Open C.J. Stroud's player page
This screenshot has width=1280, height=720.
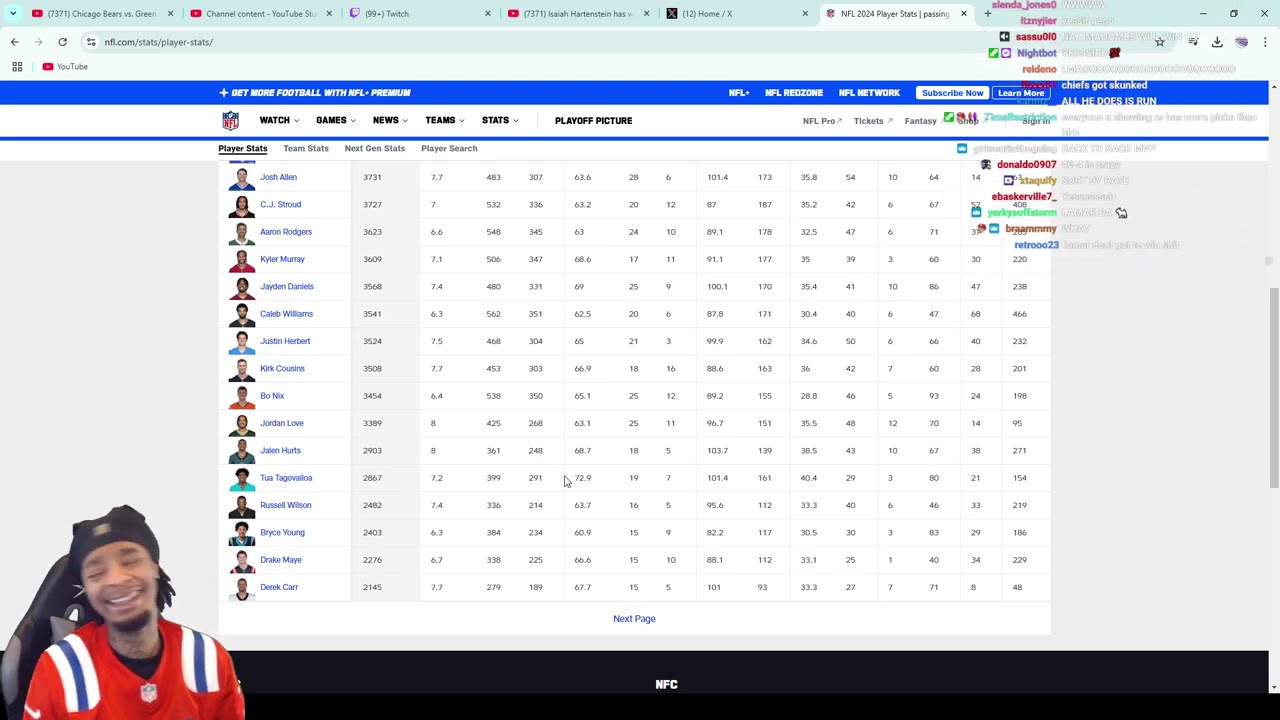280,204
